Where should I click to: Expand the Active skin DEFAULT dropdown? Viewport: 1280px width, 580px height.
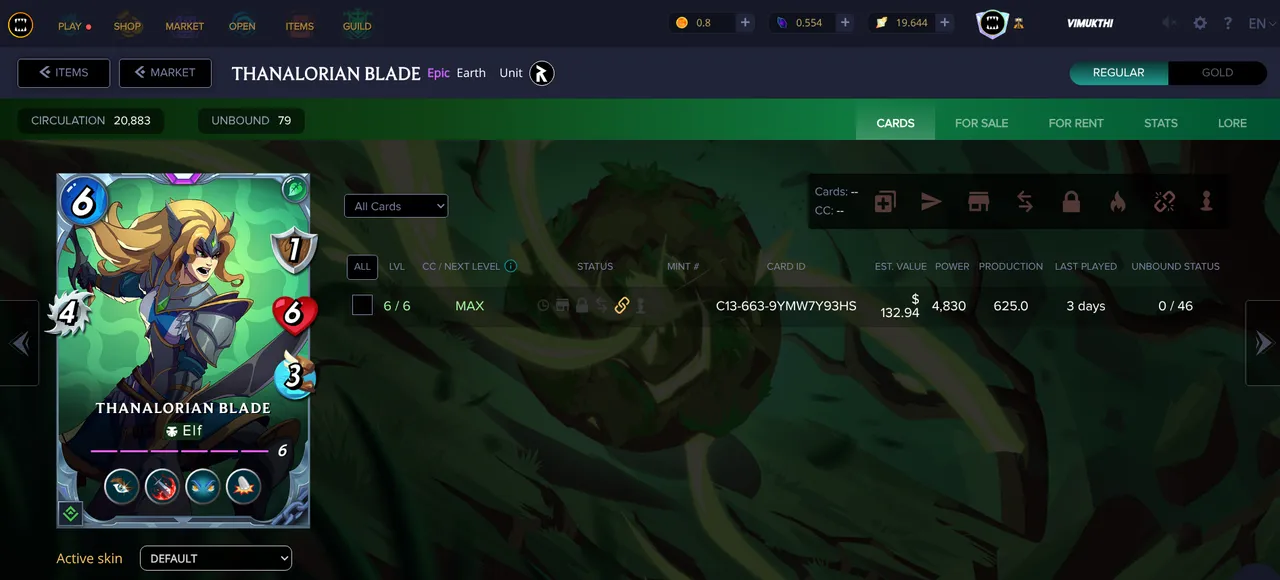tap(216, 558)
